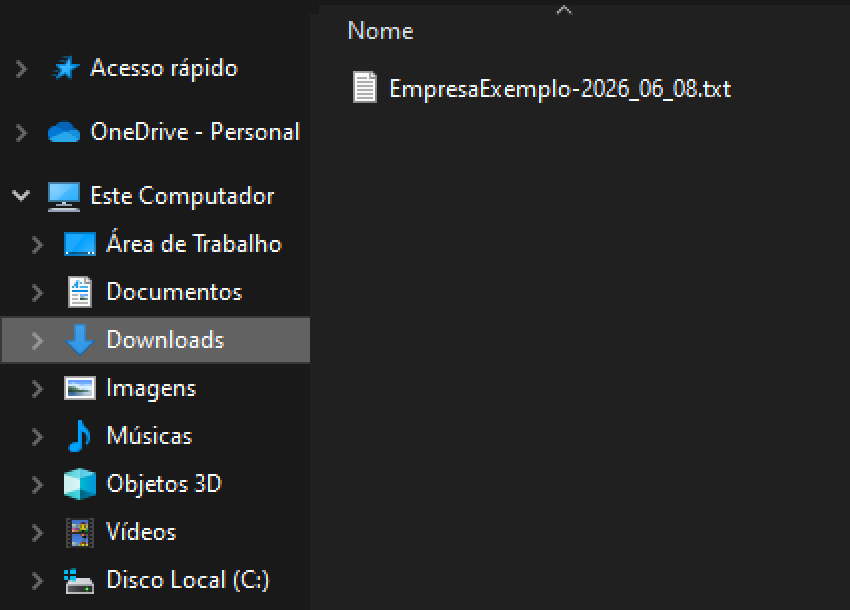Sort files by the Nome column header
The width and height of the screenshot is (850, 610).
380,31
